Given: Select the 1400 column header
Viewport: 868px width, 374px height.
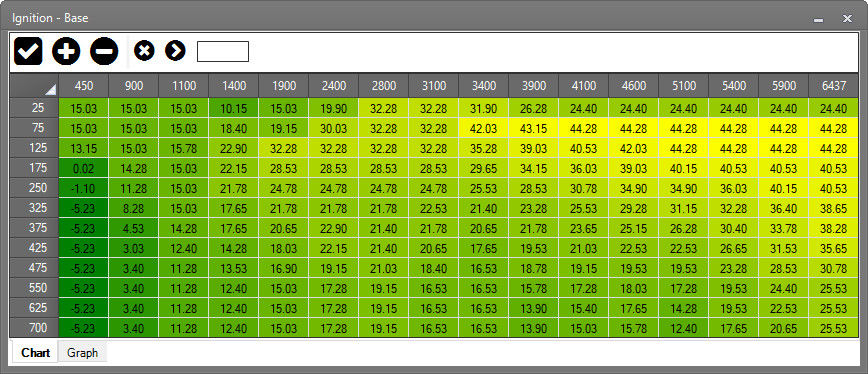Looking at the screenshot, I should pyautogui.click(x=234, y=86).
